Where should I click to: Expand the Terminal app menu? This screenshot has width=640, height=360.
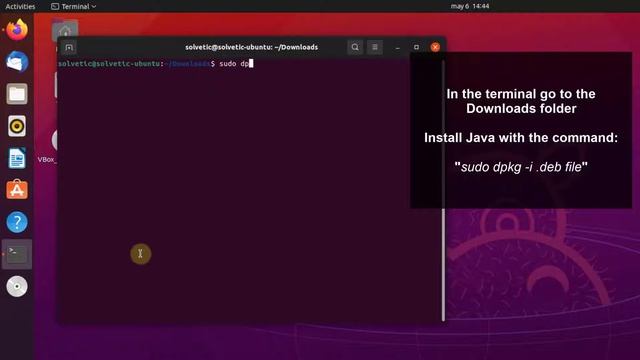[73, 6]
